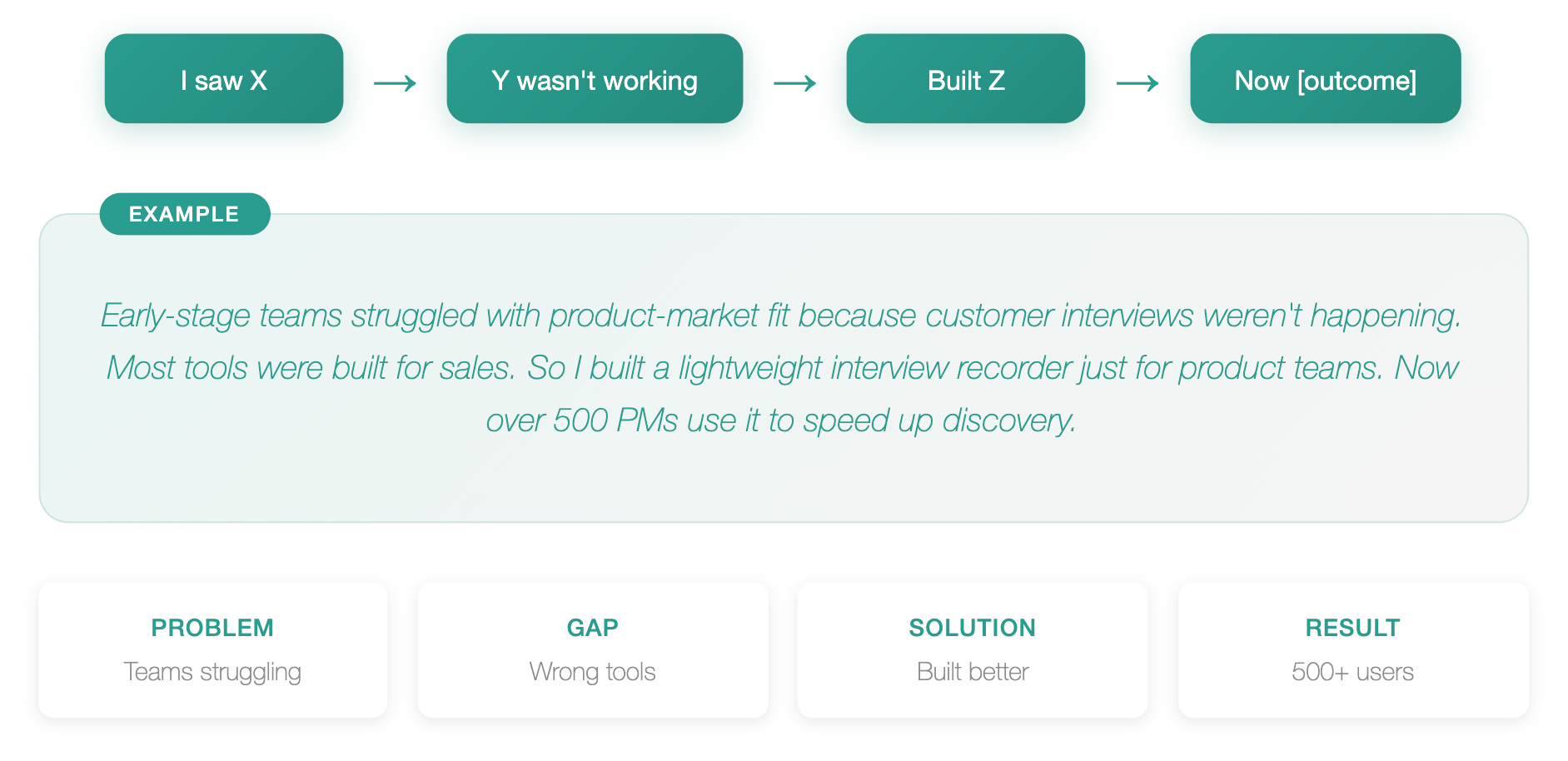
Task: Click arrow between 'Y wasn't working' and 'Built Z'
Action: coord(795,82)
